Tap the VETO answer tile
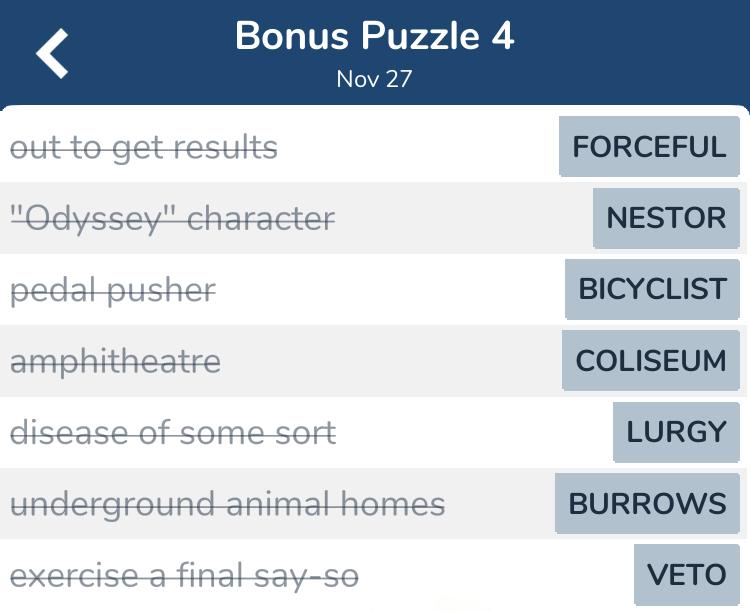The height and width of the screenshot is (611, 750). coord(687,575)
